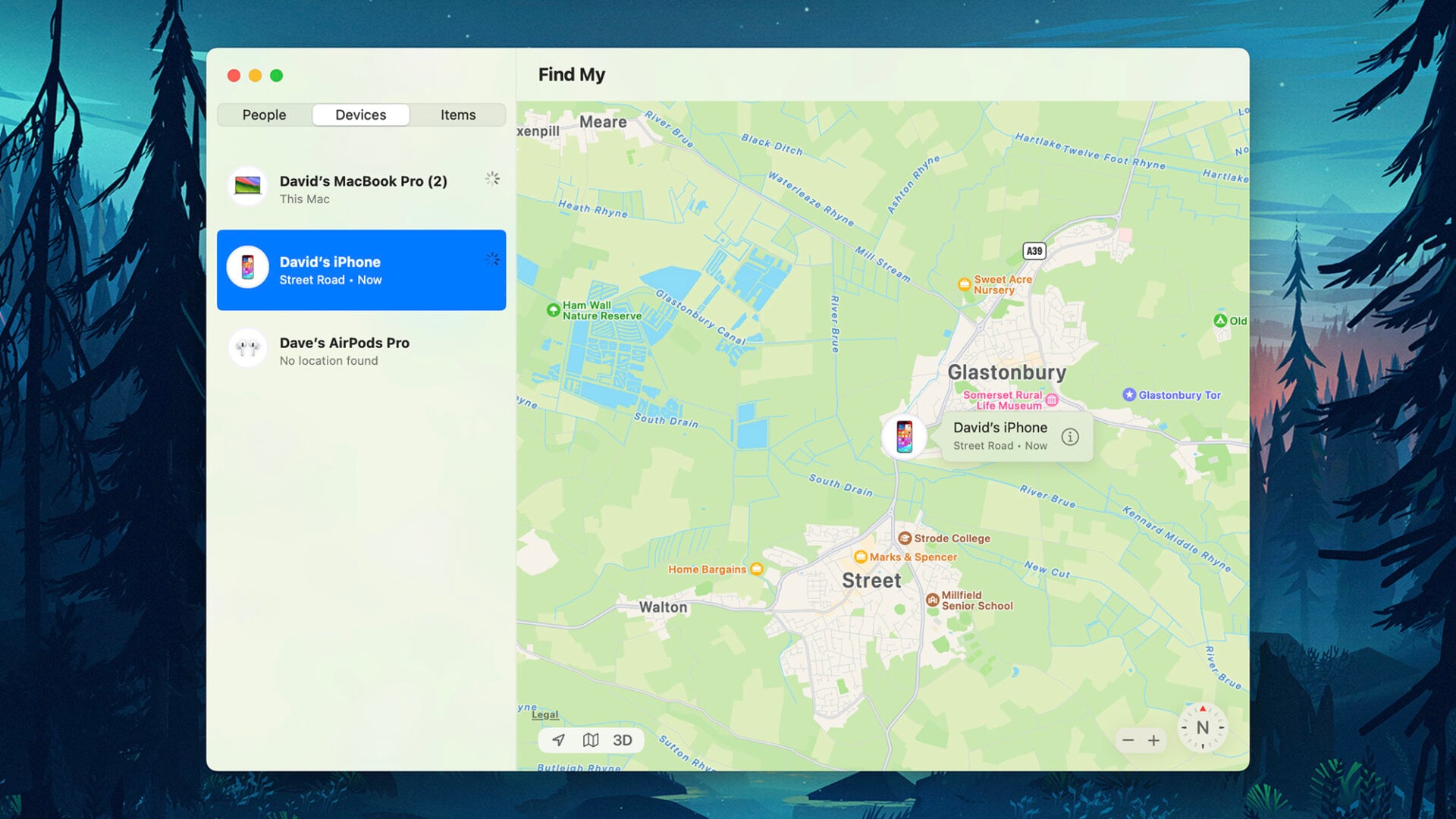Switch to the Devices tab
Image resolution: width=1456 pixels, height=819 pixels.
pyautogui.click(x=360, y=115)
